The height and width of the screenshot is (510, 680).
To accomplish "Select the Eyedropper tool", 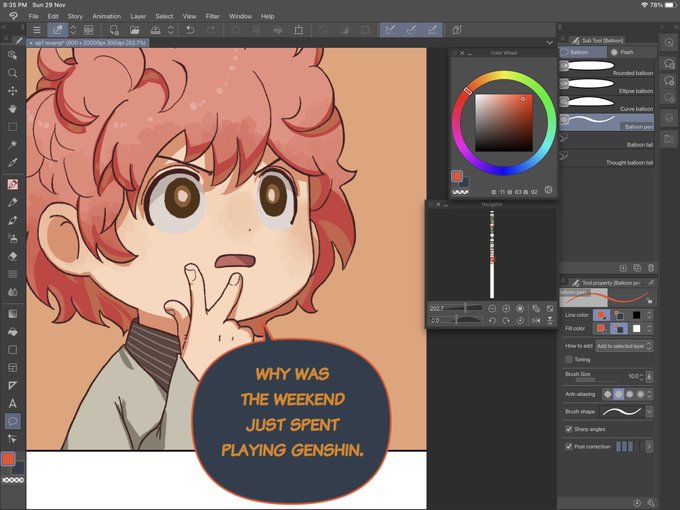I will (13, 163).
